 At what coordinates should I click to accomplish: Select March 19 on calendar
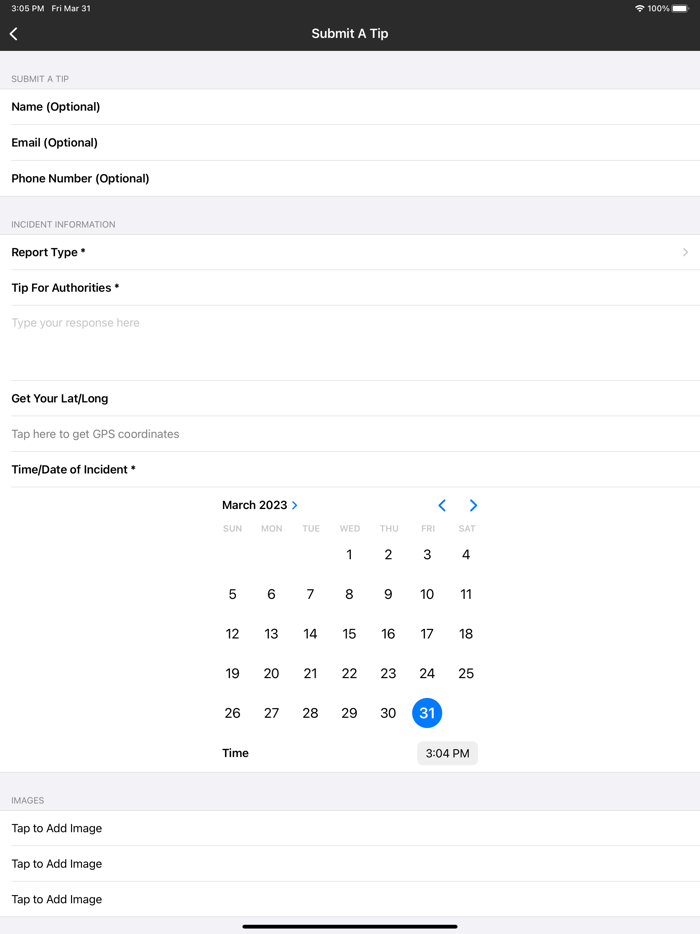pos(232,673)
